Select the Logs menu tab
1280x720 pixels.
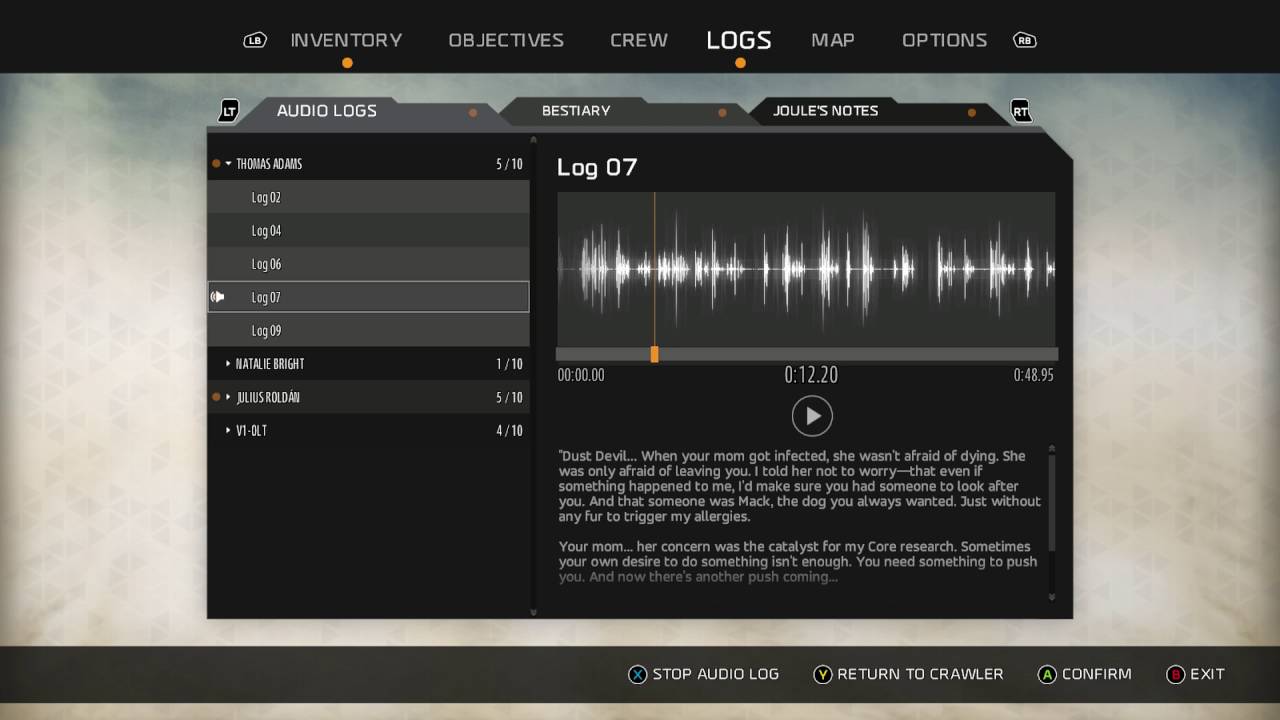click(739, 40)
